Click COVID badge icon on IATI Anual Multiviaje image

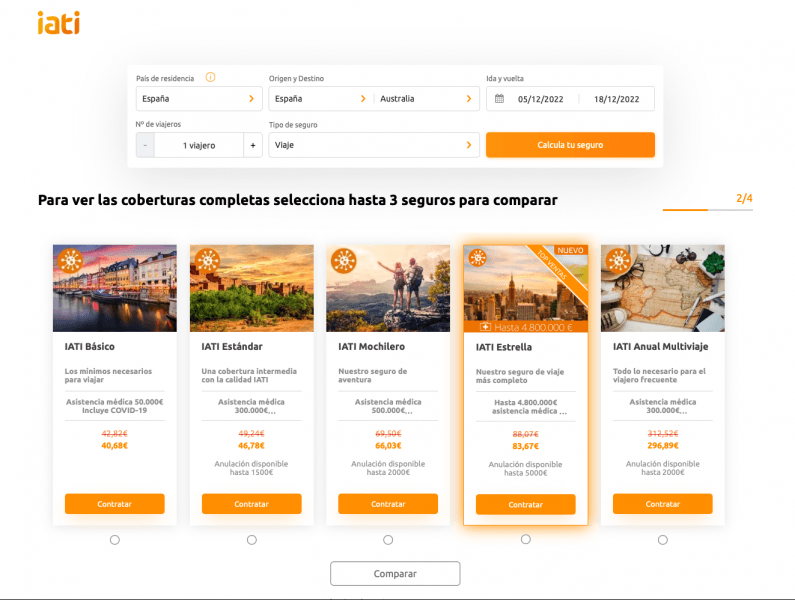[x=619, y=261]
